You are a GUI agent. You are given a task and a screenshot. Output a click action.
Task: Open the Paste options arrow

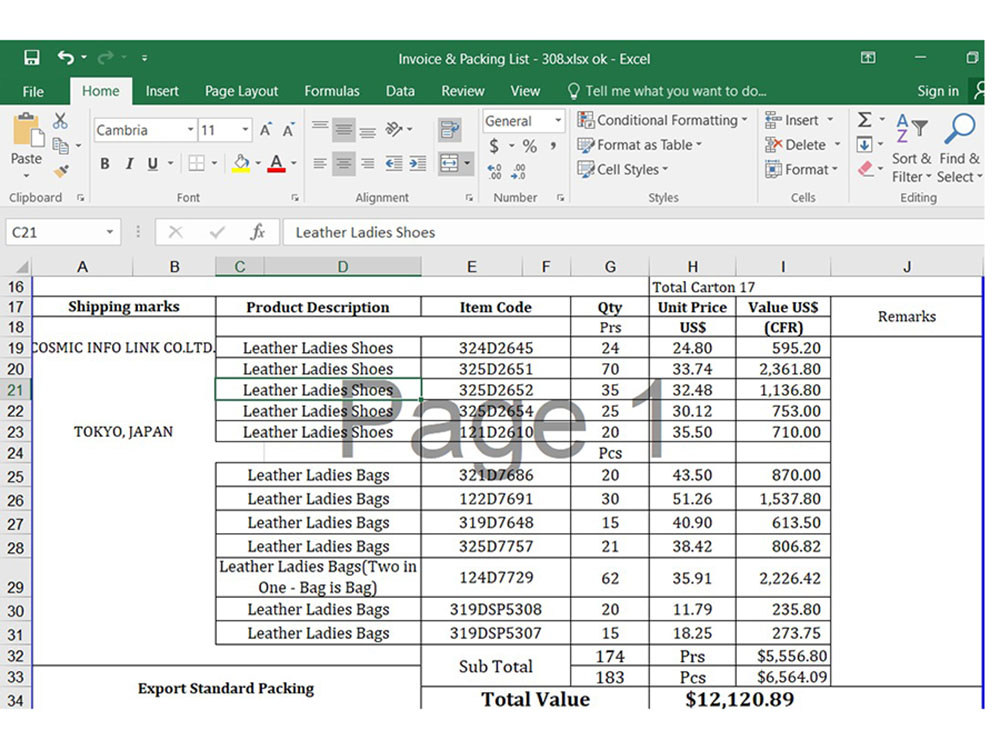tap(26, 175)
